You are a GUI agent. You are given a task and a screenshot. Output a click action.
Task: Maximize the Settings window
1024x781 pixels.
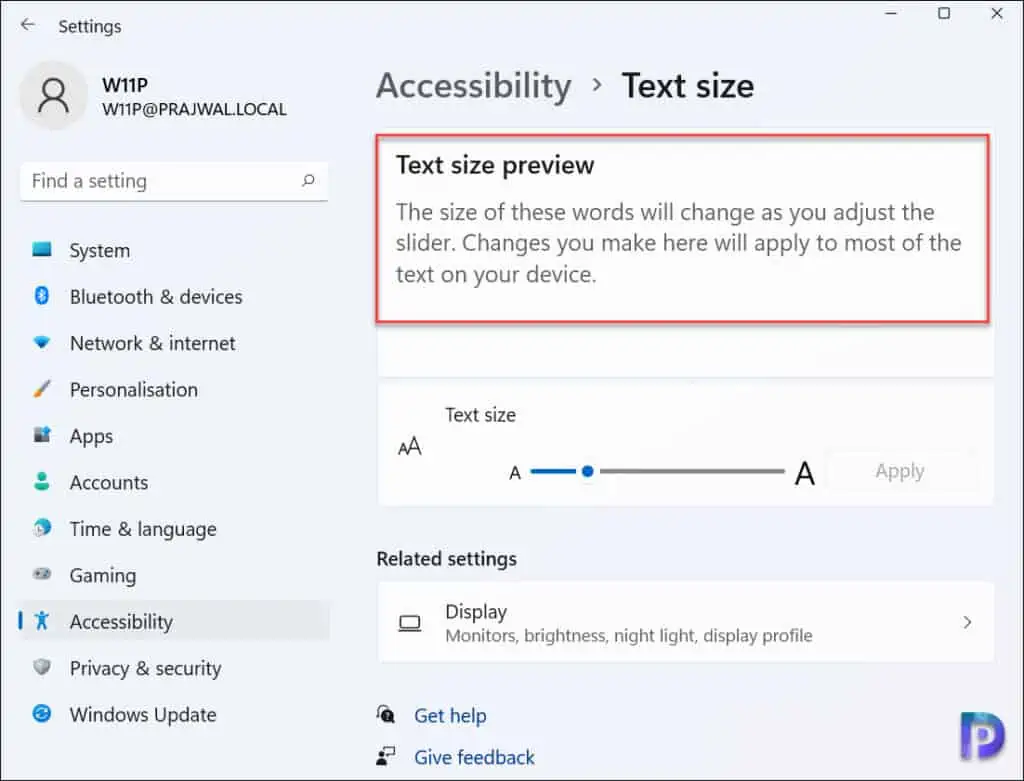(944, 13)
